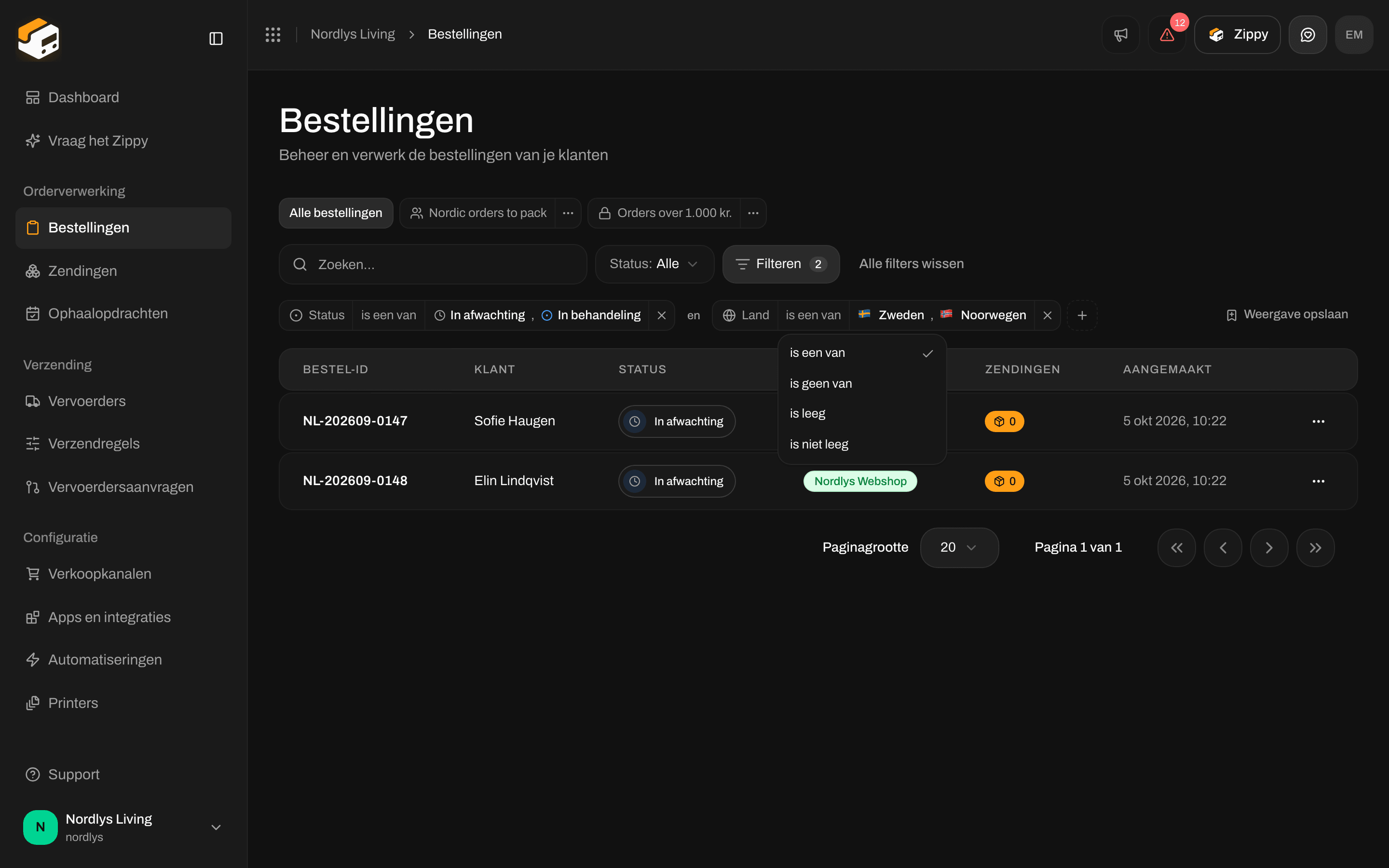Open the Land filter operator 'is een van'
Image resolution: width=1389 pixels, height=868 pixels.
coord(813,315)
